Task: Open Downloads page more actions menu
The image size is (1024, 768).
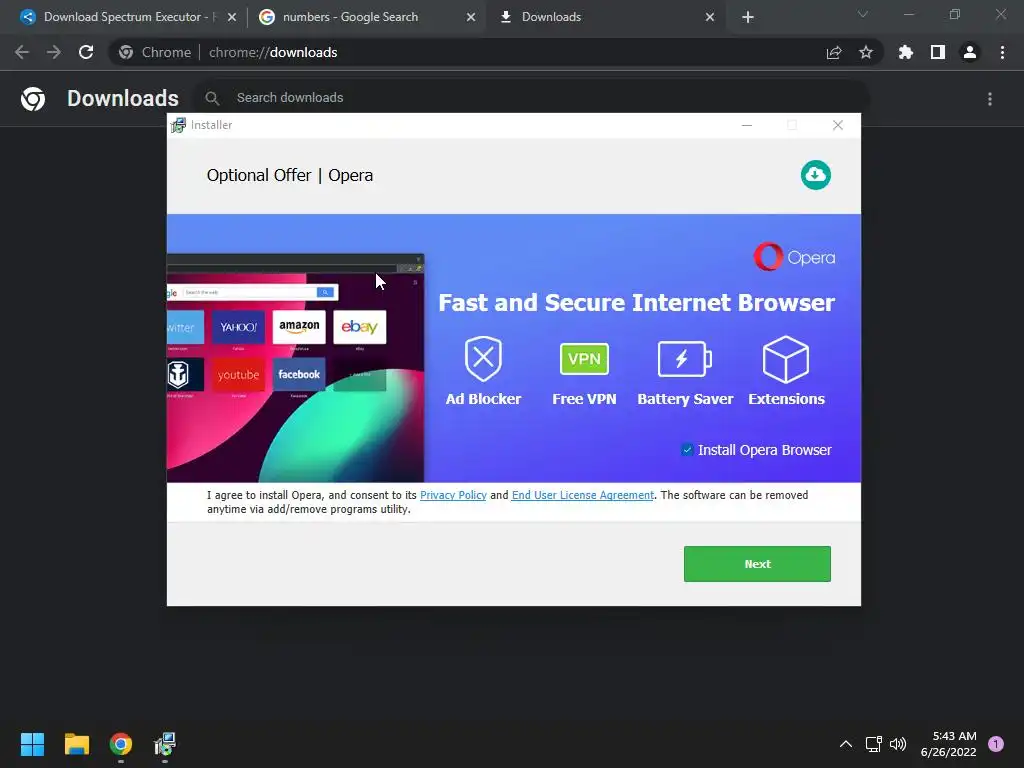Action: [990, 99]
